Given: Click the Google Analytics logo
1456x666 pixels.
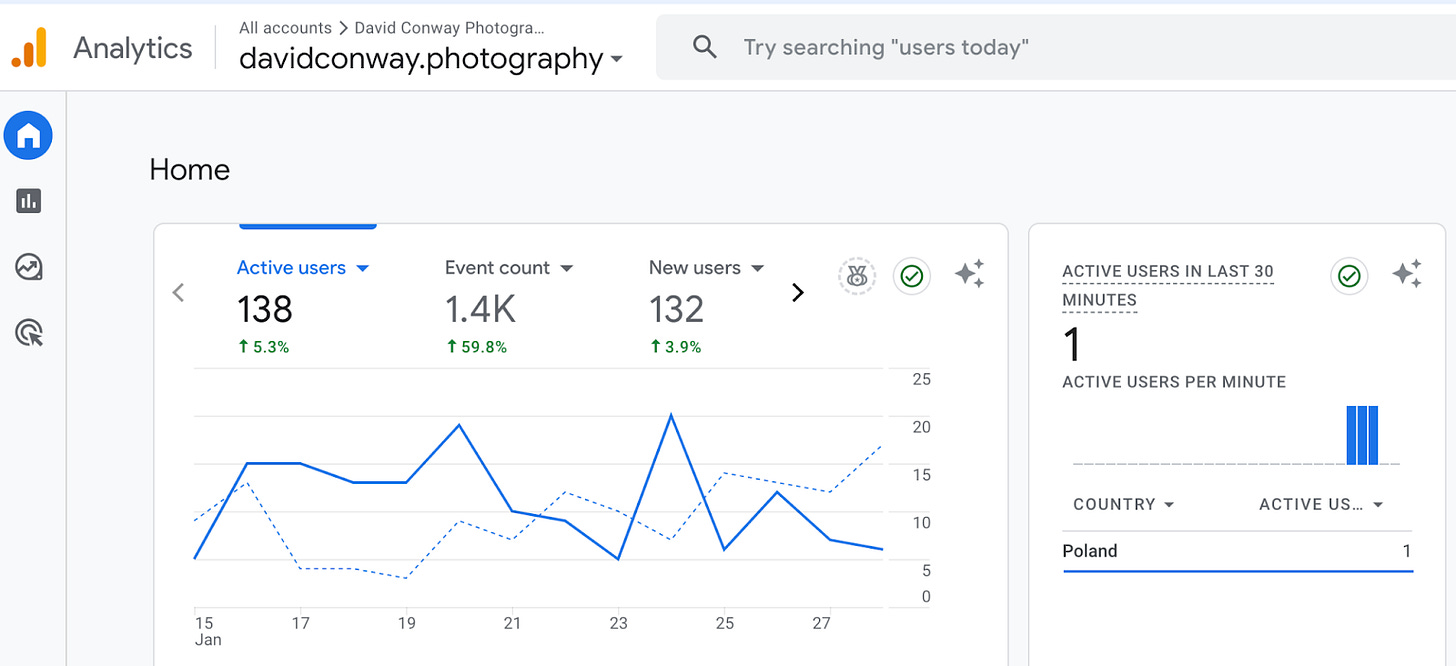Looking at the screenshot, I should (29, 48).
